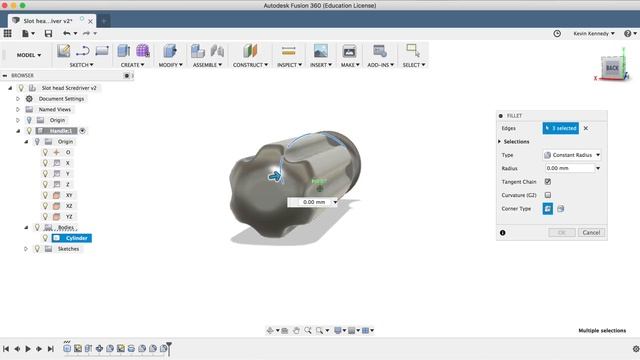
Task: Click the Zoom magnifier in navigation bar
Action: tap(308, 330)
